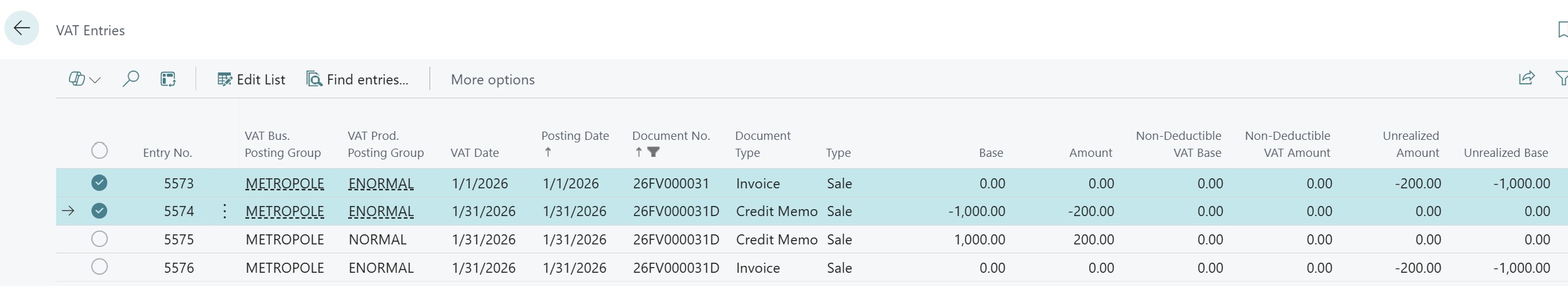Toggle select-all rows circle in header

pos(100,151)
